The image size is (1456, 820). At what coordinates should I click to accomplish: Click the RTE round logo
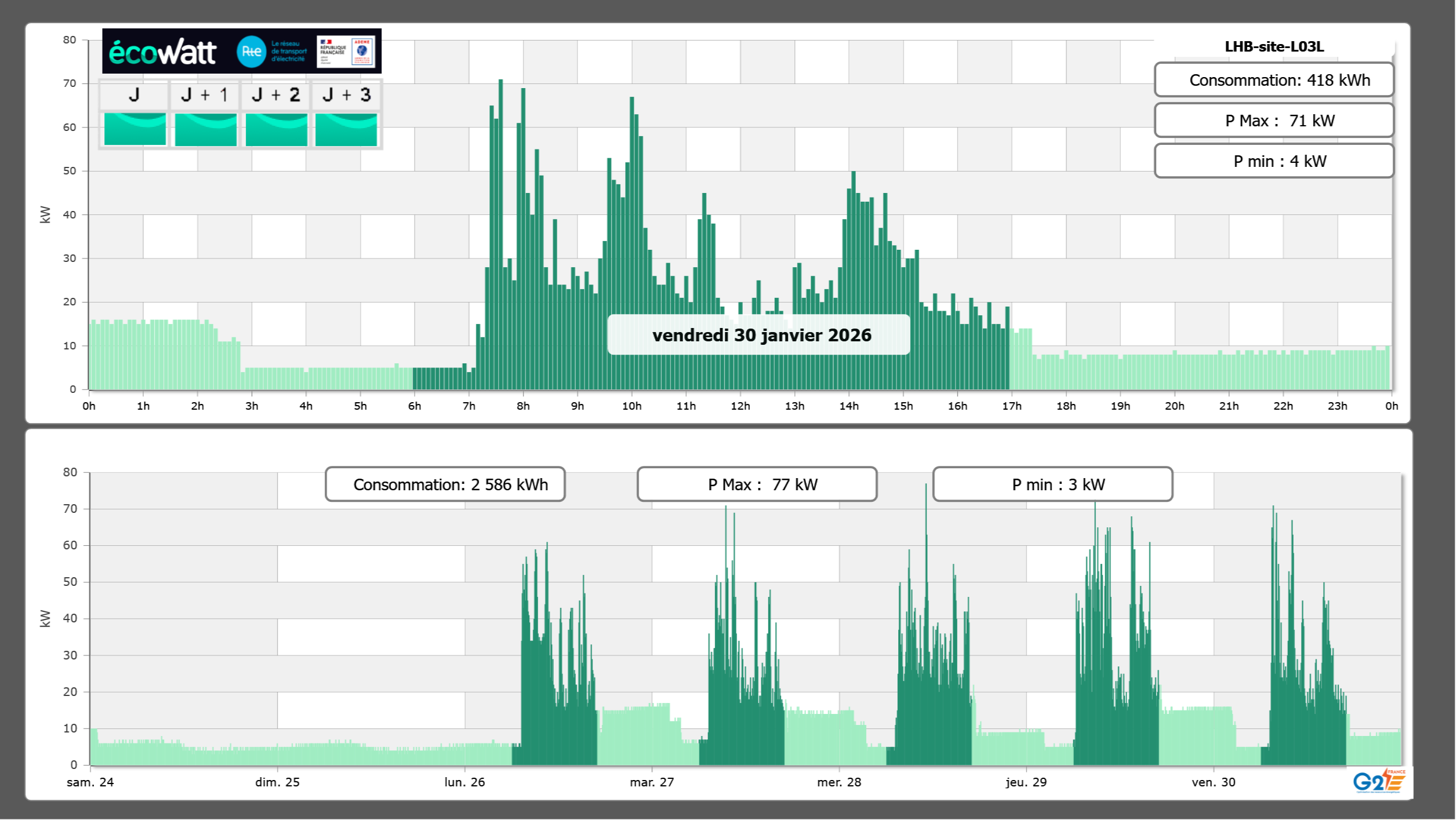tap(251, 52)
